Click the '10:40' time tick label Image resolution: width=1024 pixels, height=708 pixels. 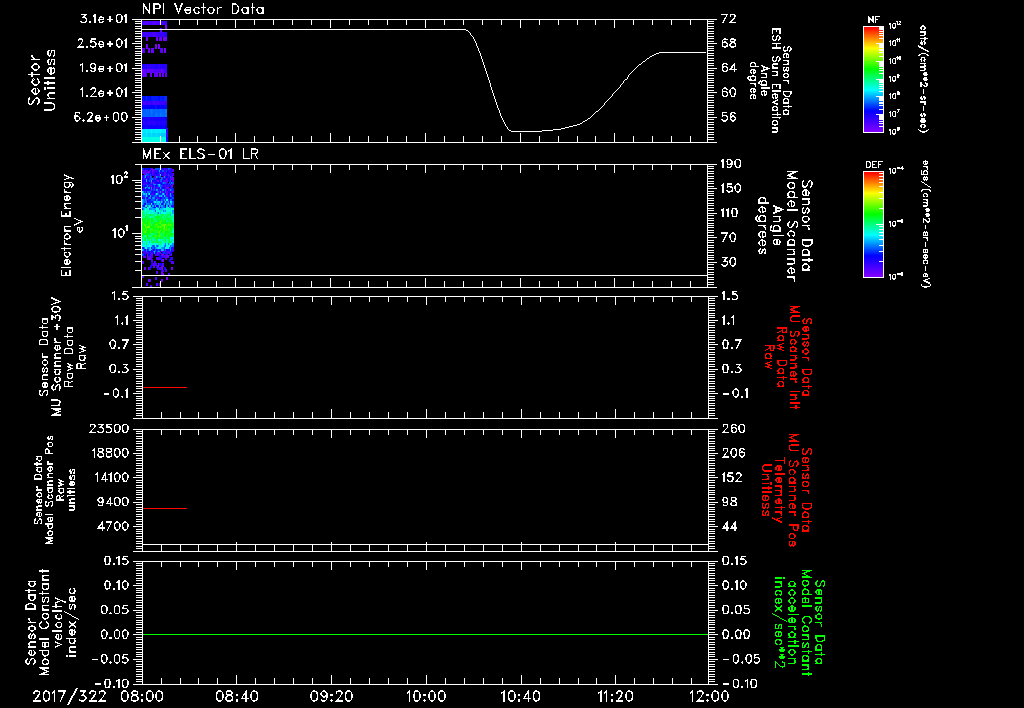click(x=520, y=697)
